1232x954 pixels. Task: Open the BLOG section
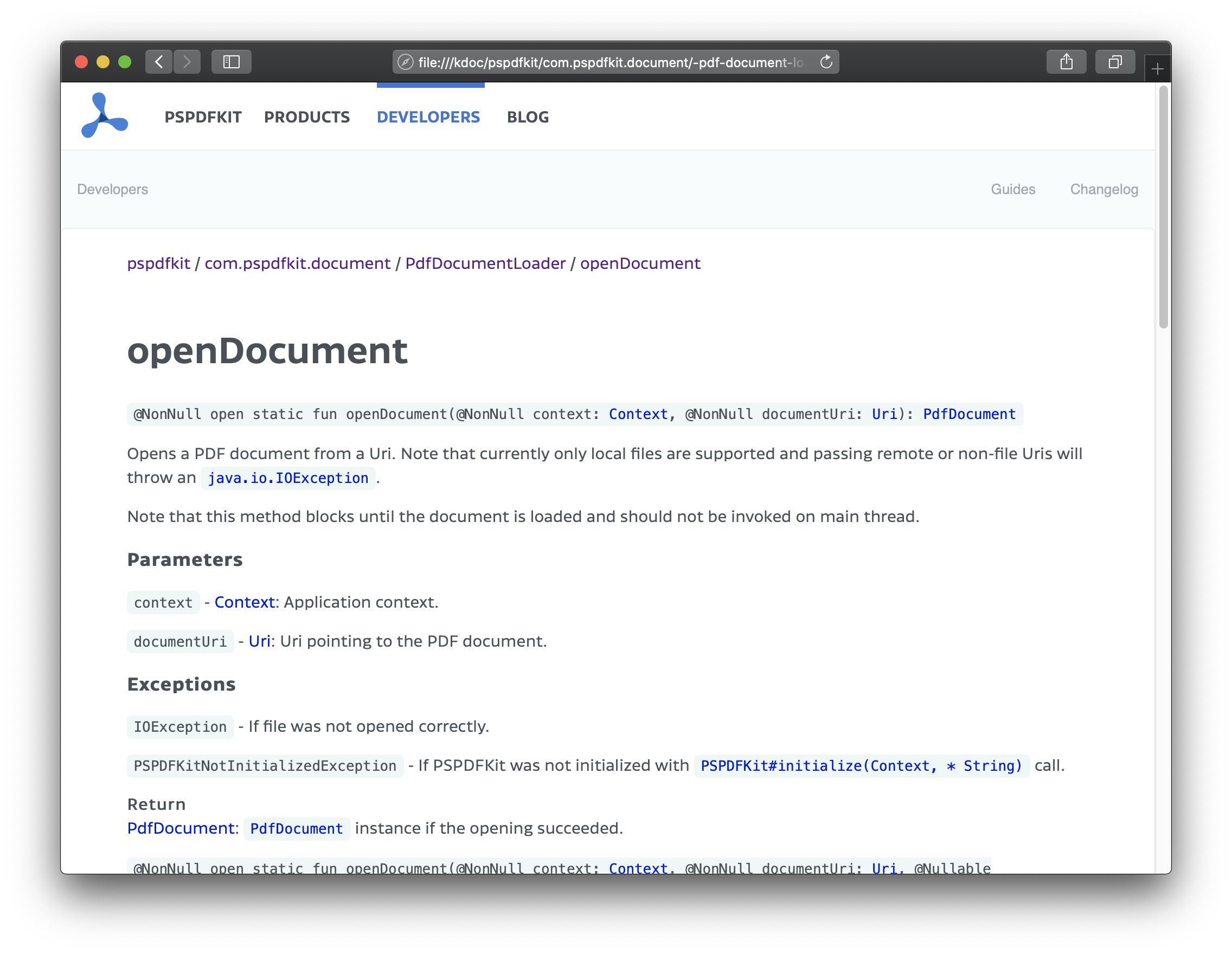(528, 117)
